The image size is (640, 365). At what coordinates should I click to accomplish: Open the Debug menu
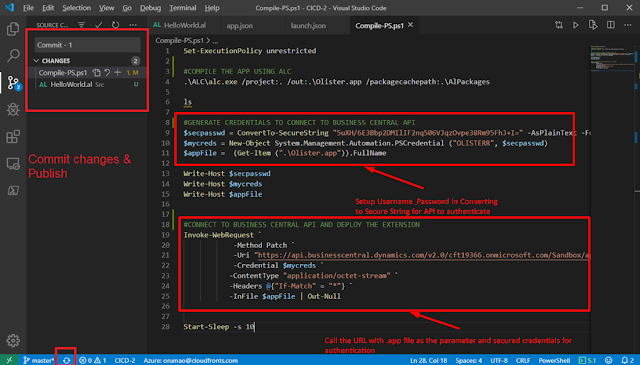tap(150, 8)
